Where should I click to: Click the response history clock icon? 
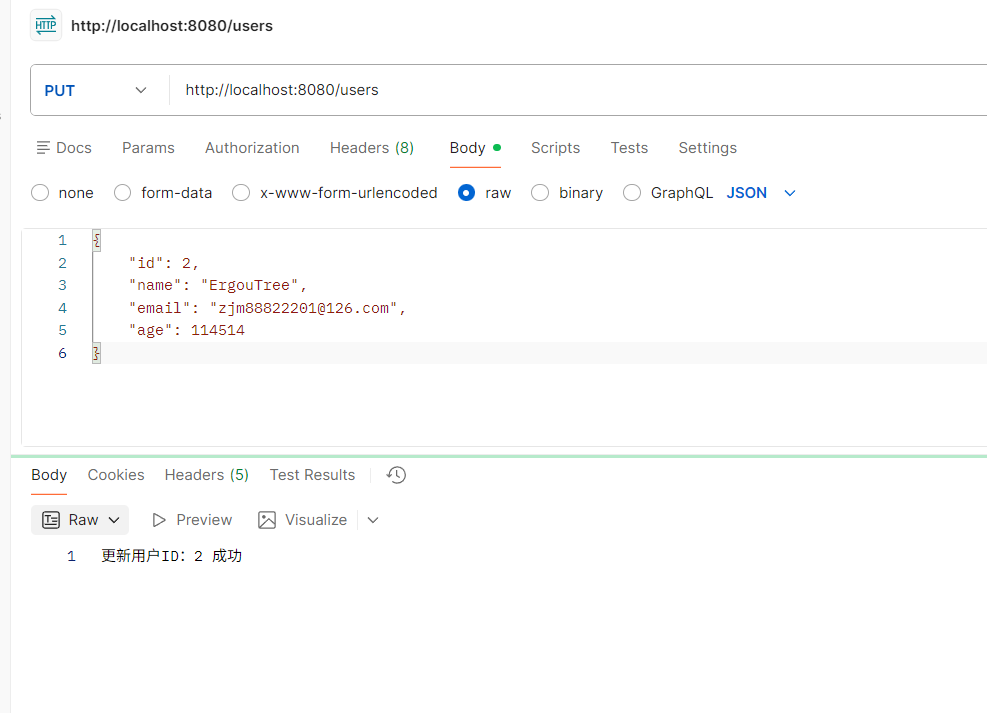tap(396, 475)
